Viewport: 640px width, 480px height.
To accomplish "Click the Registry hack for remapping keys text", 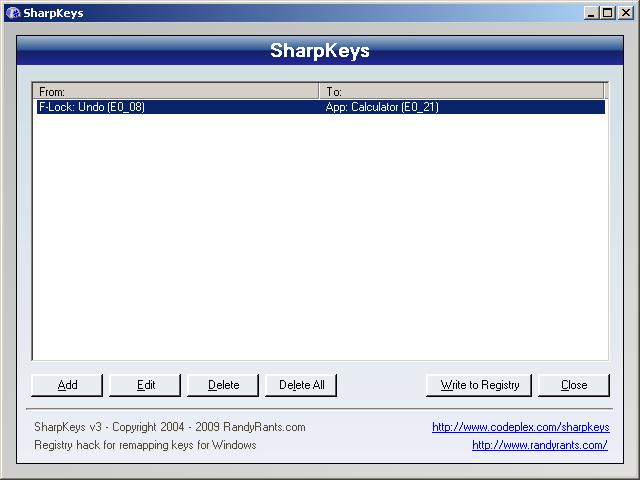I will tap(145, 445).
